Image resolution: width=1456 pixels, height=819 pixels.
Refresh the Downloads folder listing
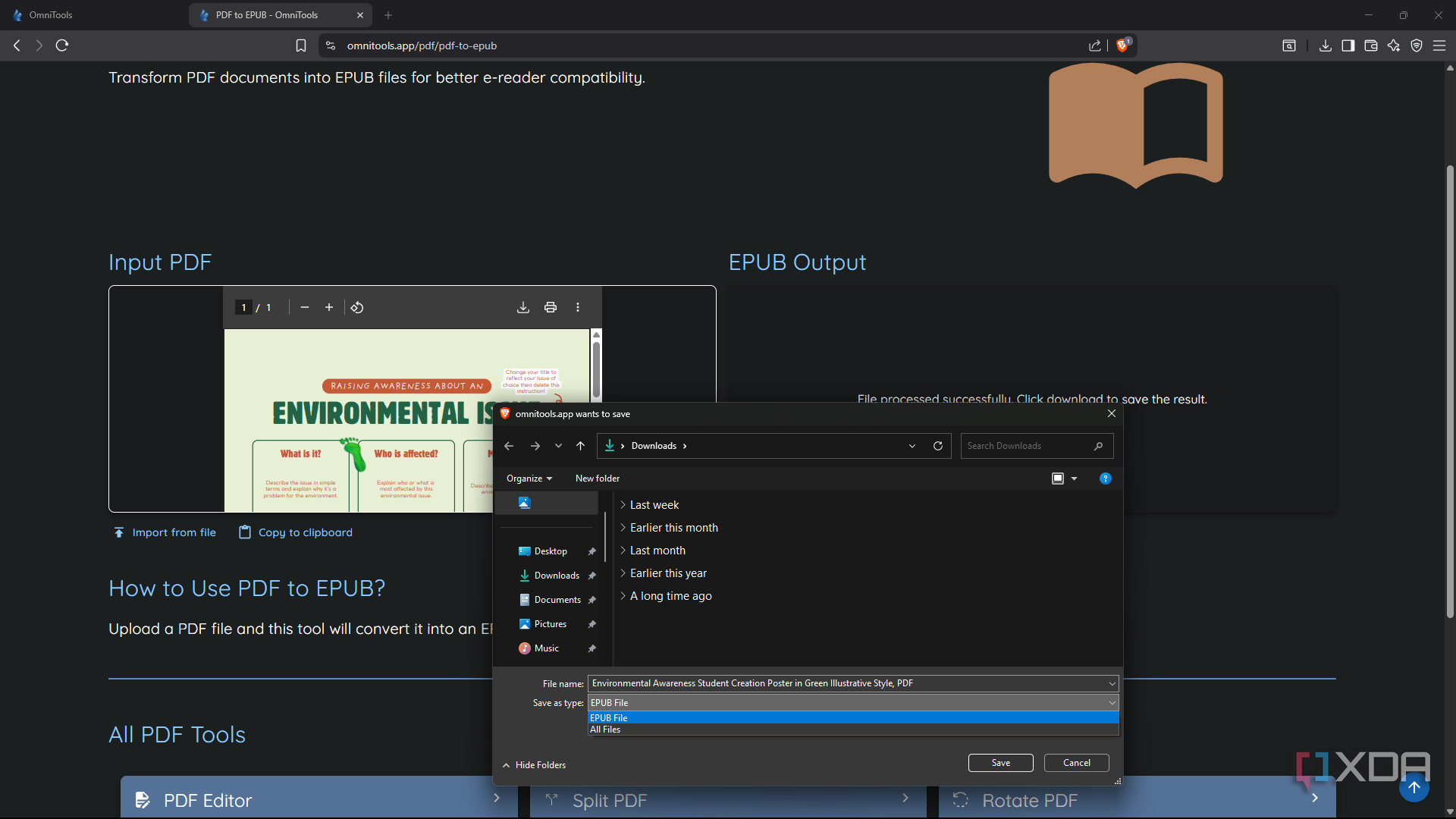[x=938, y=446]
